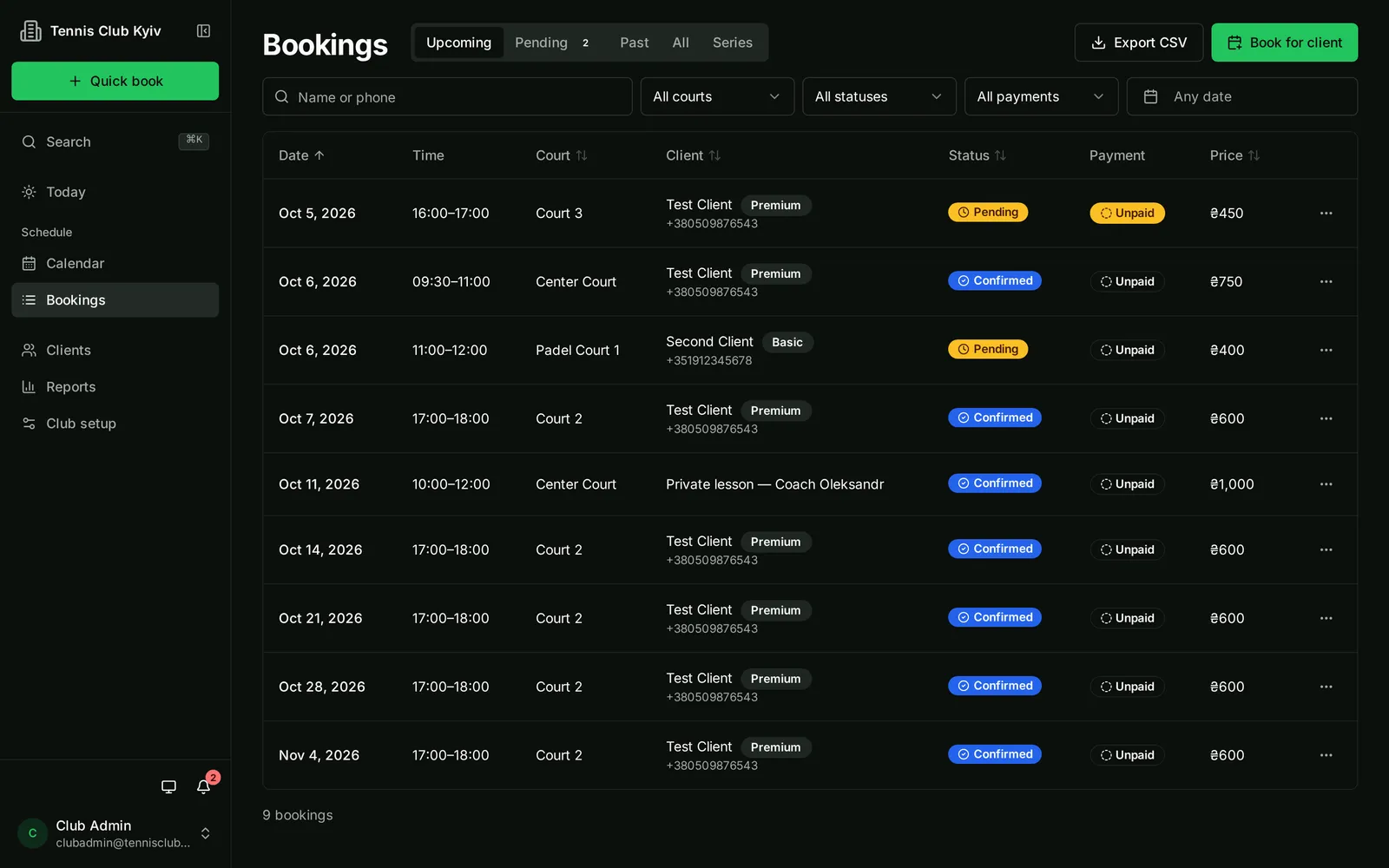Viewport: 1389px width, 868px height.
Task: Click Pending status of Padel Court 1 booking
Action: point(988,349)
